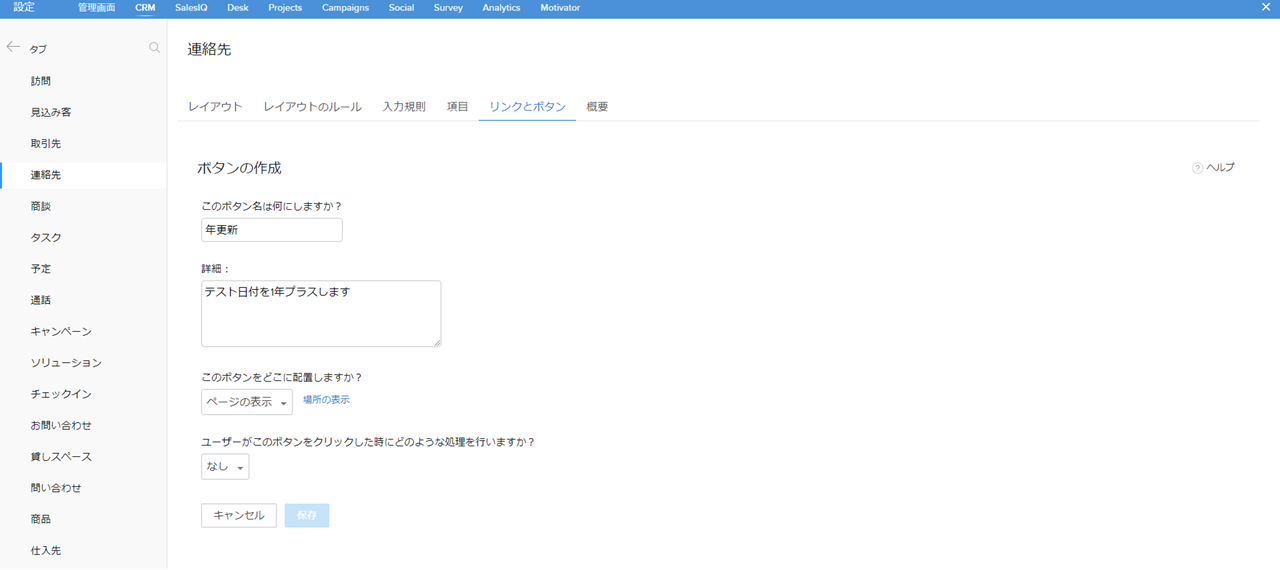Click the 保存 button
Image resolution: width=1280 pixels, height=570 pixels.
[x=307, y=515]
